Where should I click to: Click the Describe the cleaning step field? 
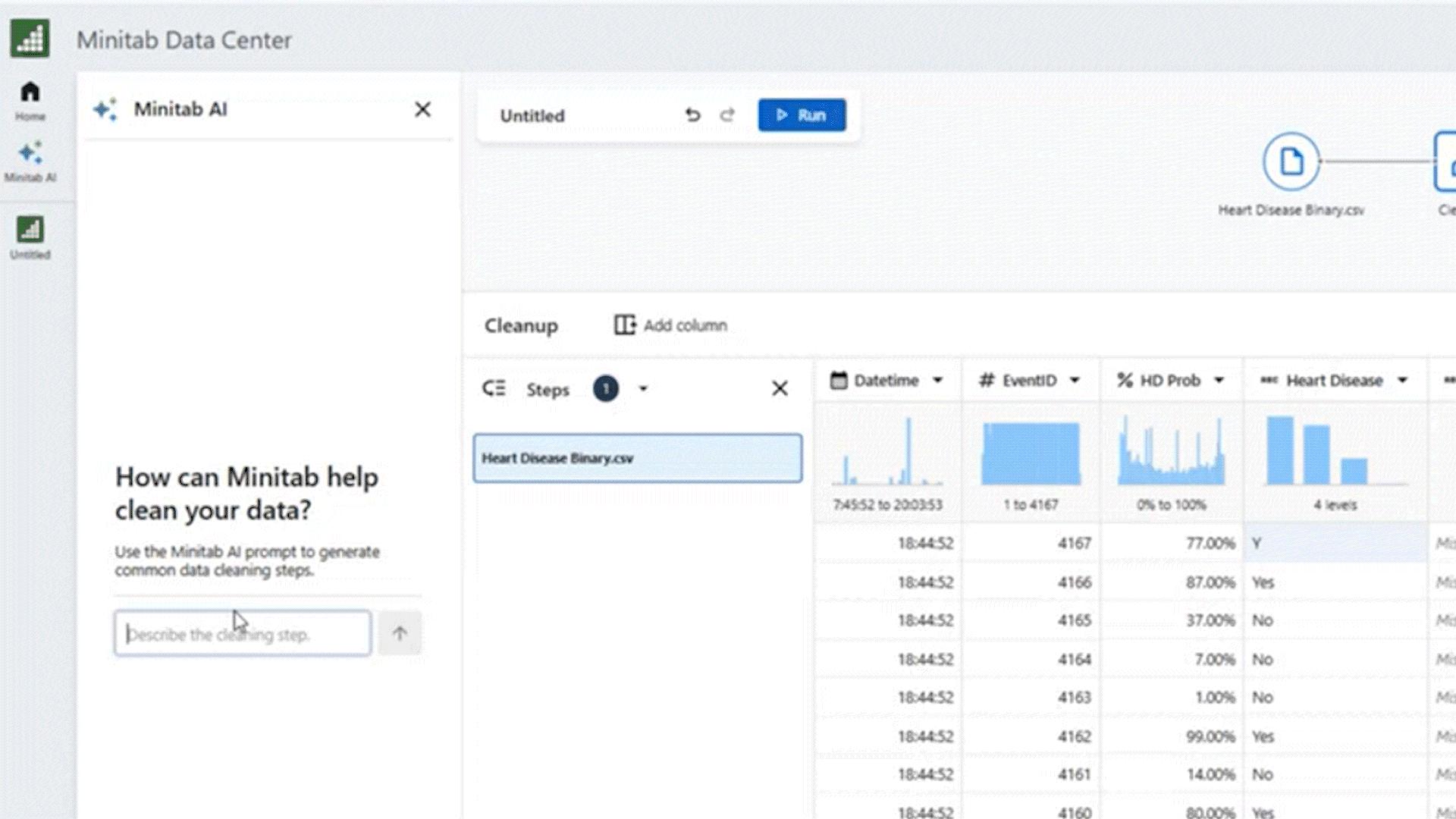pyautogui.click(x=242, y=634)
